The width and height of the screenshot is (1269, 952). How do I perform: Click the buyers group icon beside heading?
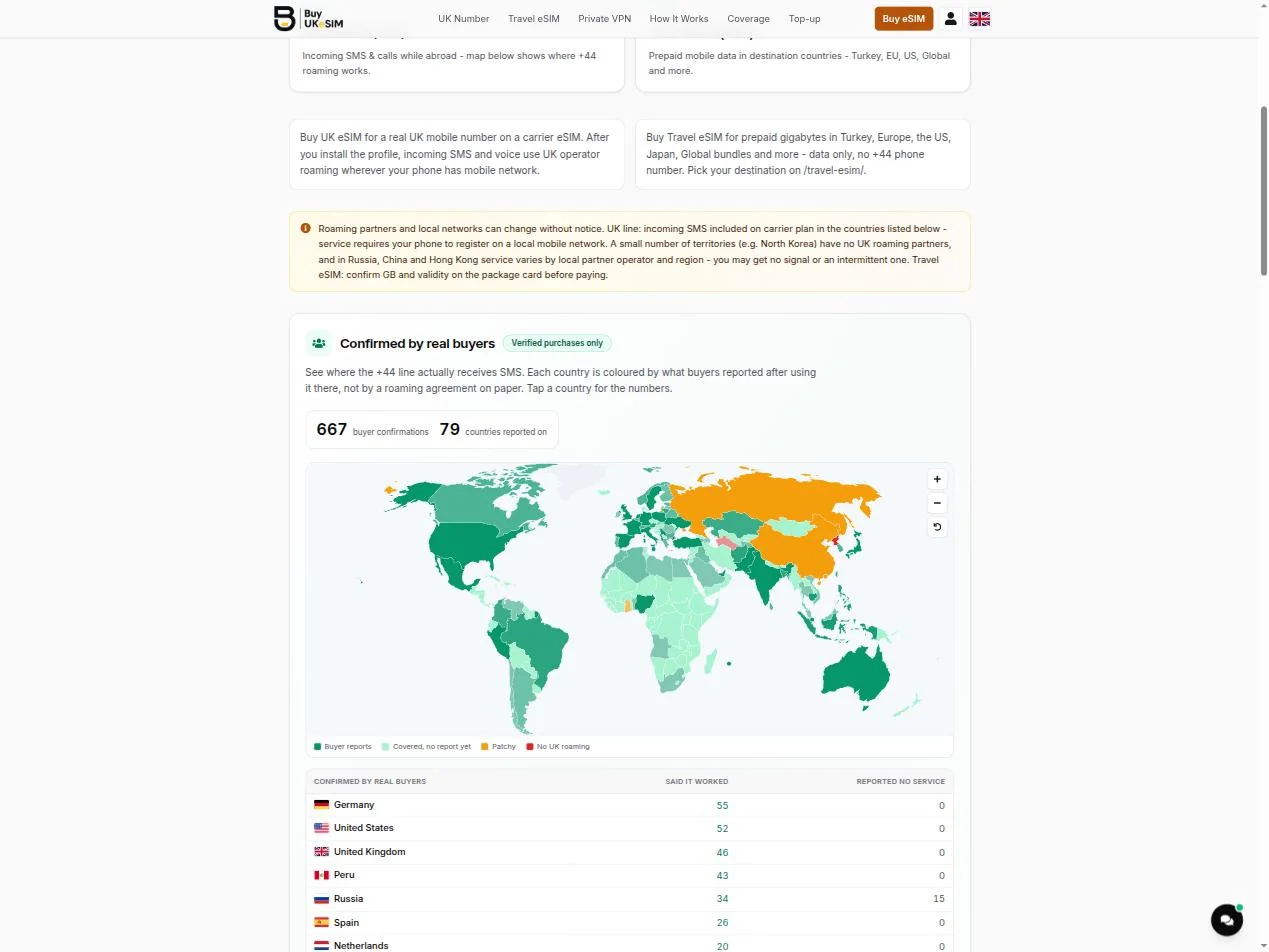tap(318, 343)
